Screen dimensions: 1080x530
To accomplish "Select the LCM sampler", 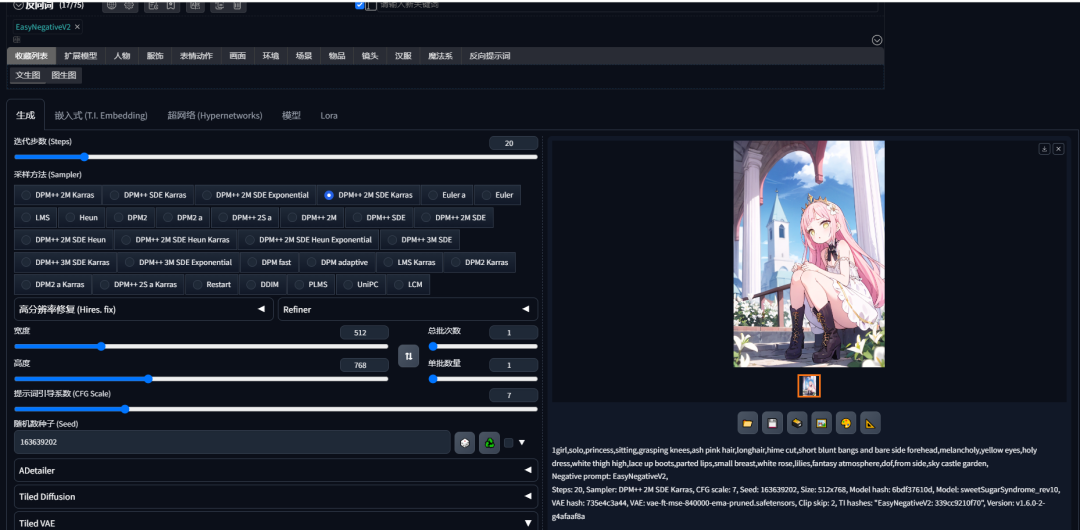I will coord(408,284).
